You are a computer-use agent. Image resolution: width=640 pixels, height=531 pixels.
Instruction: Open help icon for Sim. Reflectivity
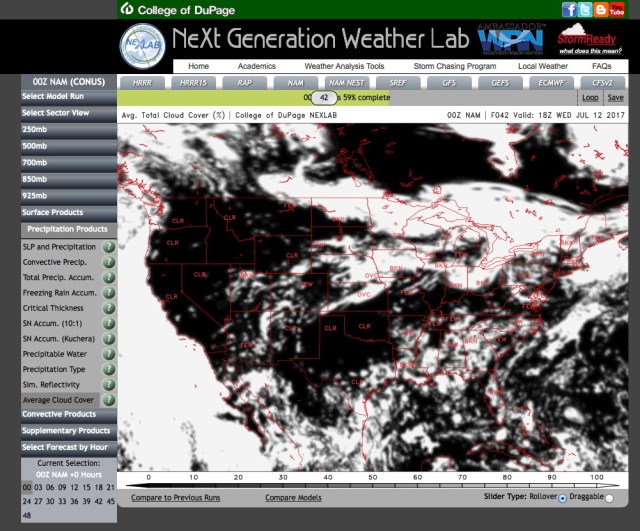[x=109, y=384]
